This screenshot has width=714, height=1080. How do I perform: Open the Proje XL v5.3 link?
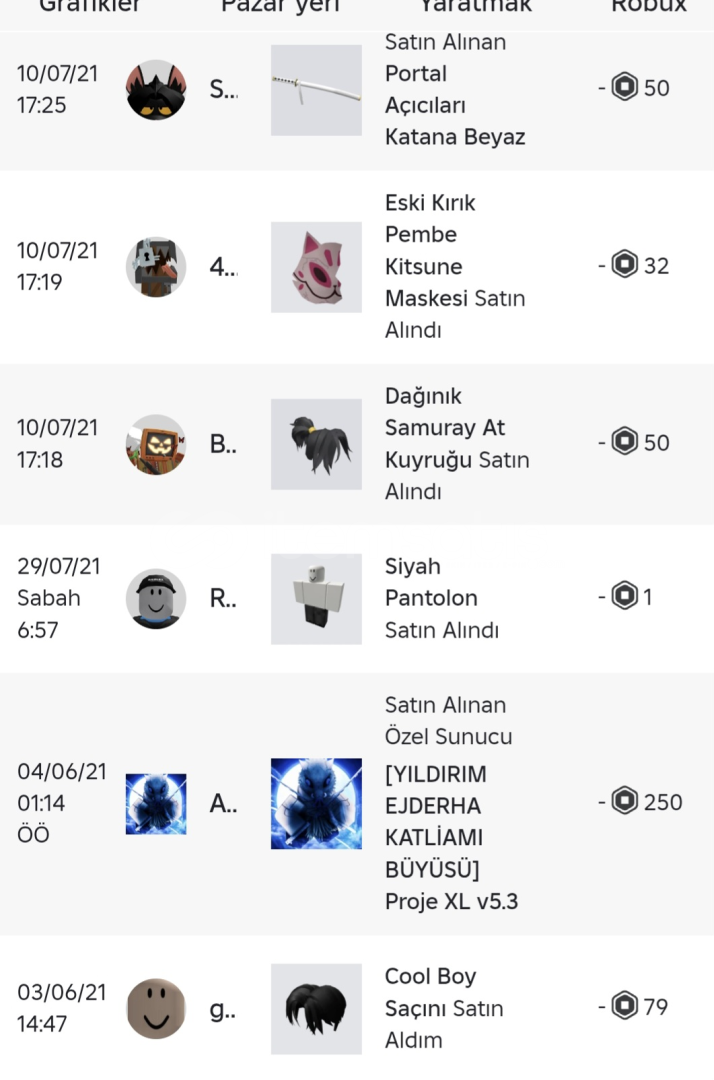(x=451, y=901)
